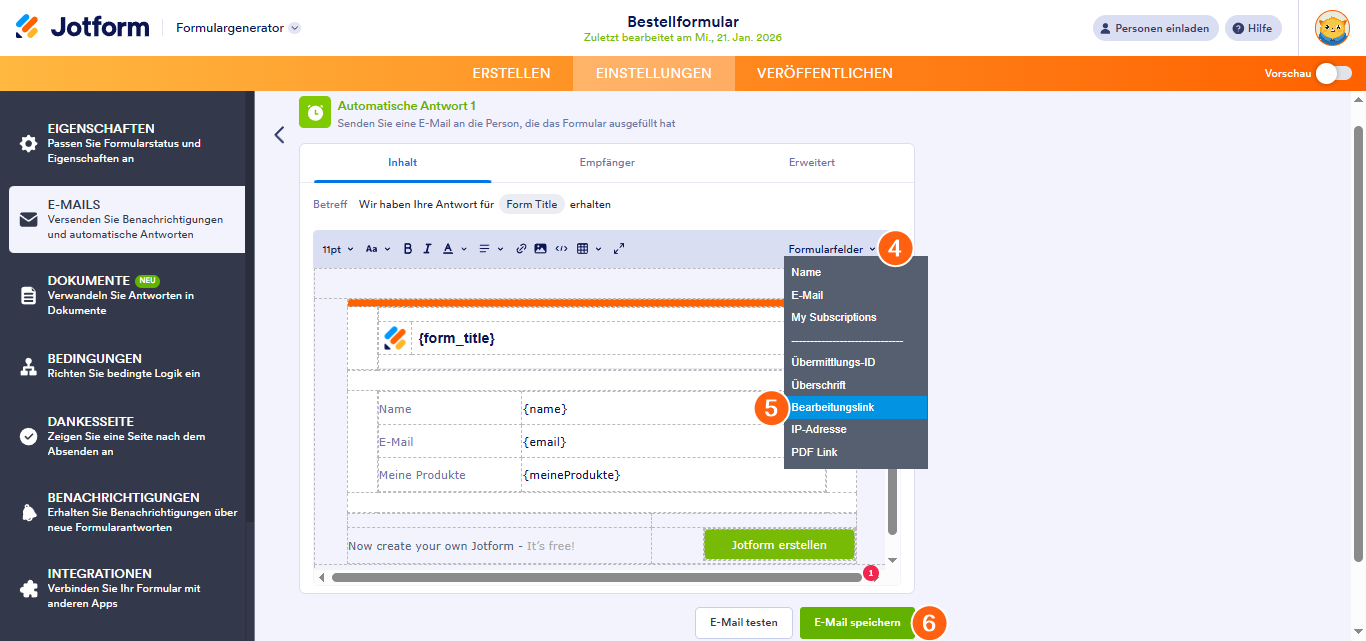Toggle bold formatting in the editor toolbar
The width and height of the screenshot is (1366, 641).
(x=408, y=249)
